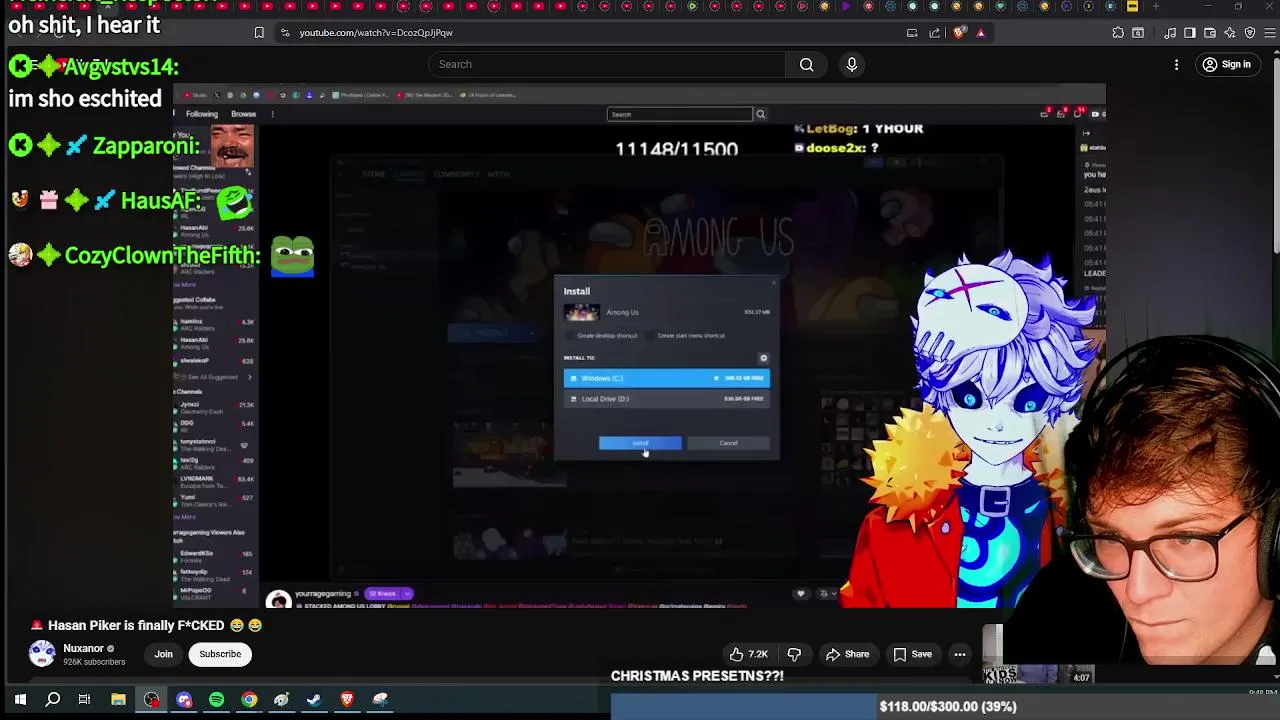Cancel the Among Us install dialog
Viewport: 1280px width, 720px height.
click(728, 443)
